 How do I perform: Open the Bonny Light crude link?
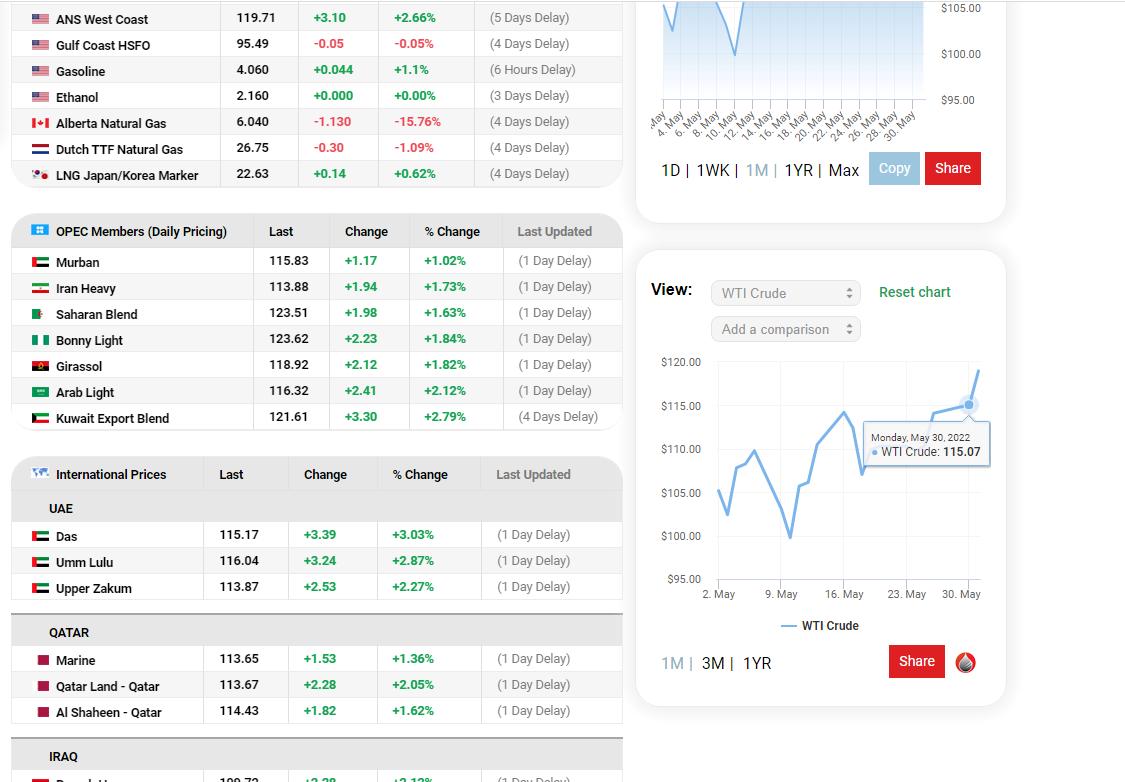coord(89,341)
